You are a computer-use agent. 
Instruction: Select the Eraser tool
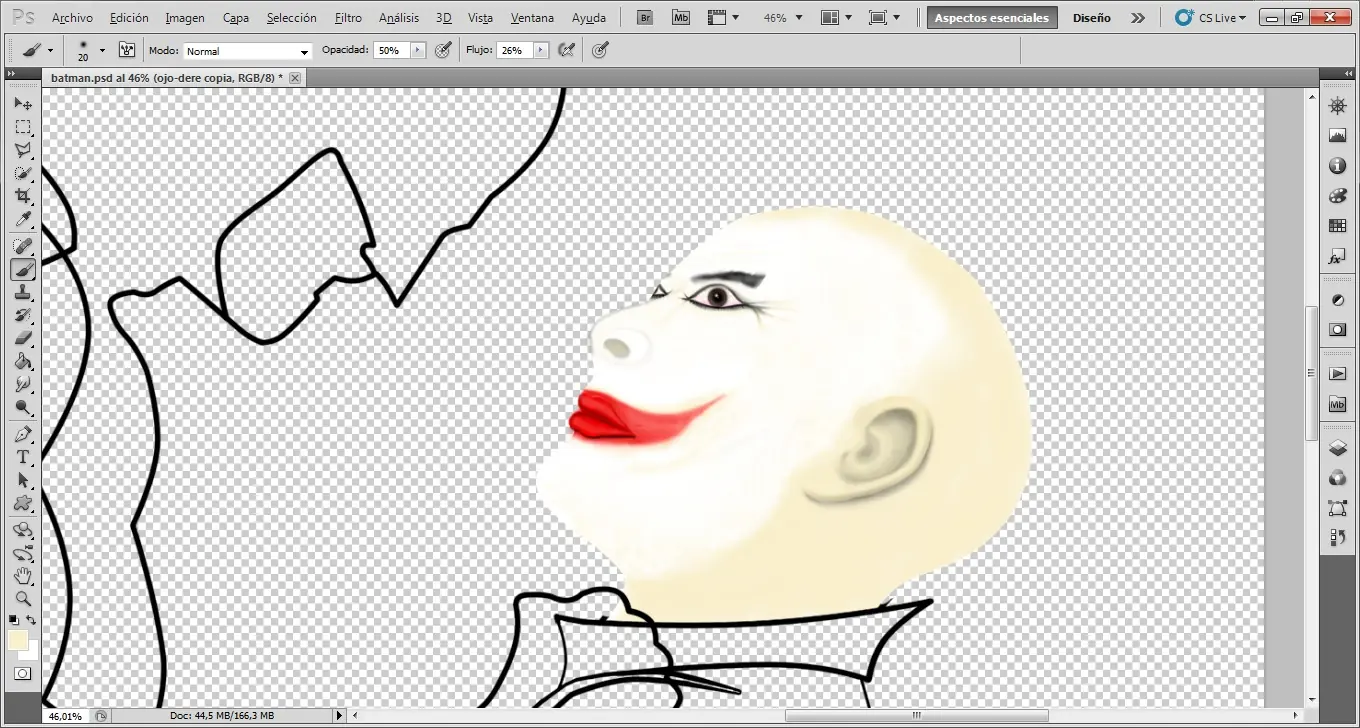(23, 338)
